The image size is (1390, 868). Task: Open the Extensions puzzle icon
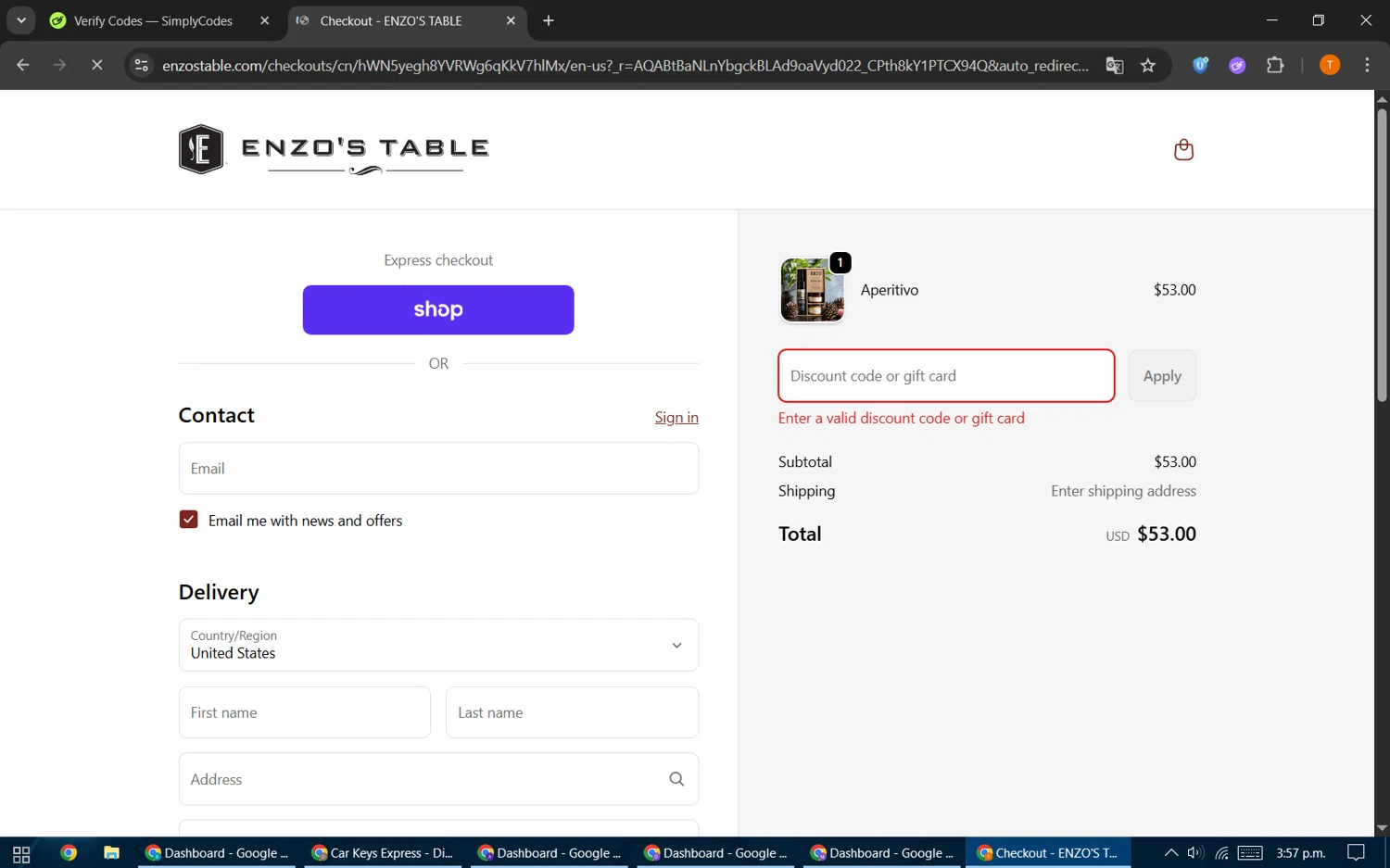coord(1275,65)
